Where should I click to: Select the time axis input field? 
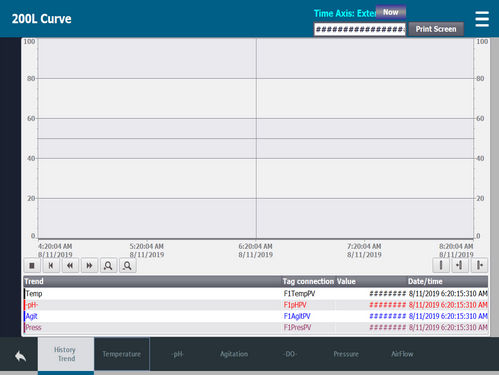point(360,29)
